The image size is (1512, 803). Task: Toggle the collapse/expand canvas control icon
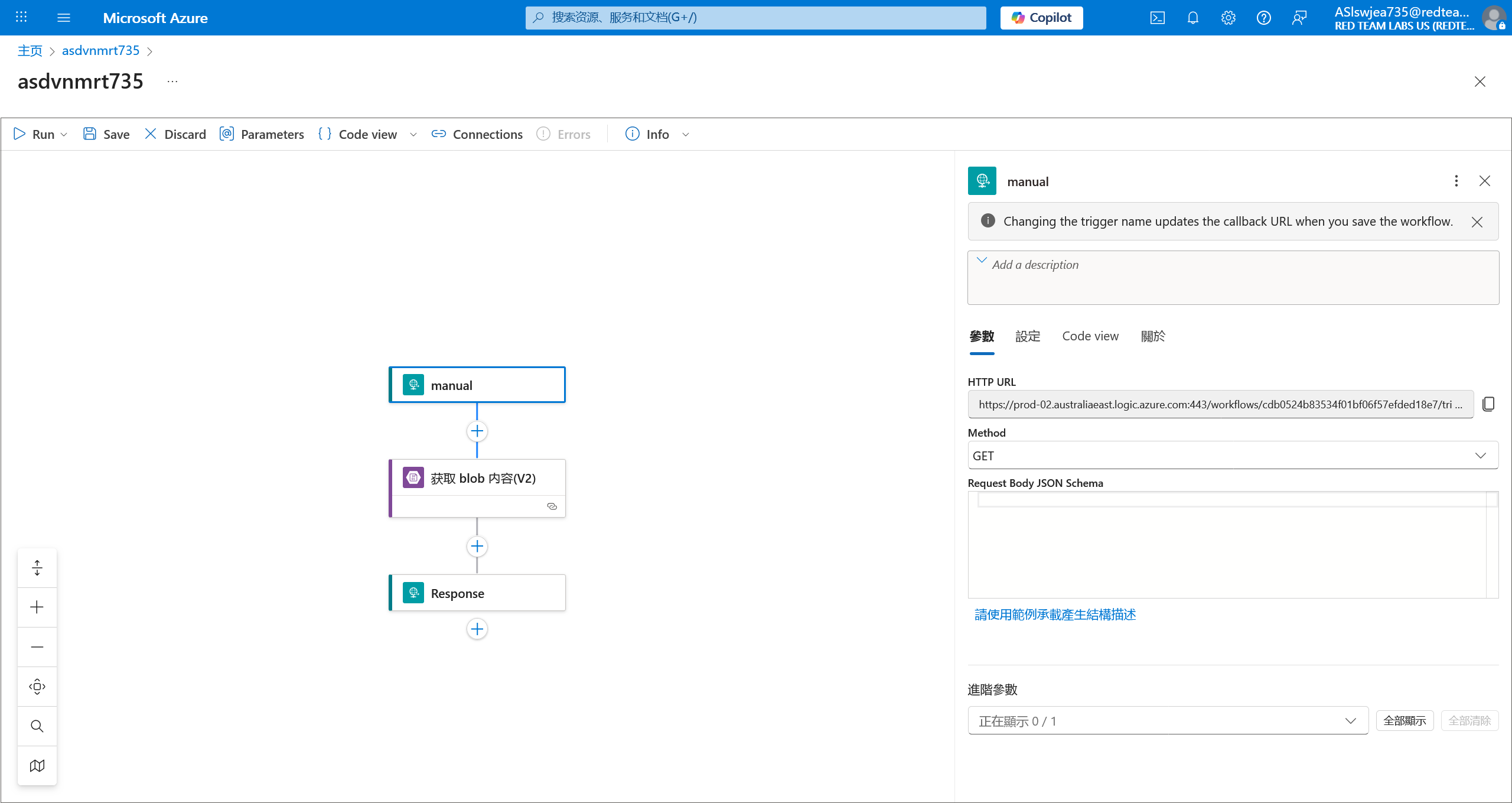37,568
